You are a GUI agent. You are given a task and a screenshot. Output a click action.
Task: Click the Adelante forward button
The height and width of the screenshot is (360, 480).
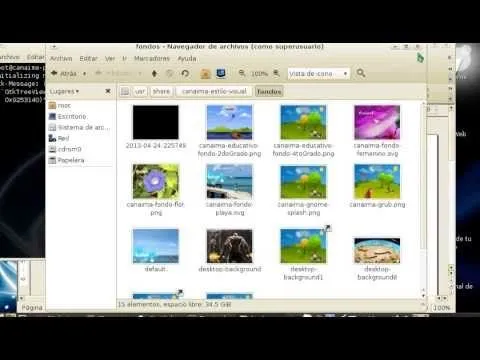(115, 73)
